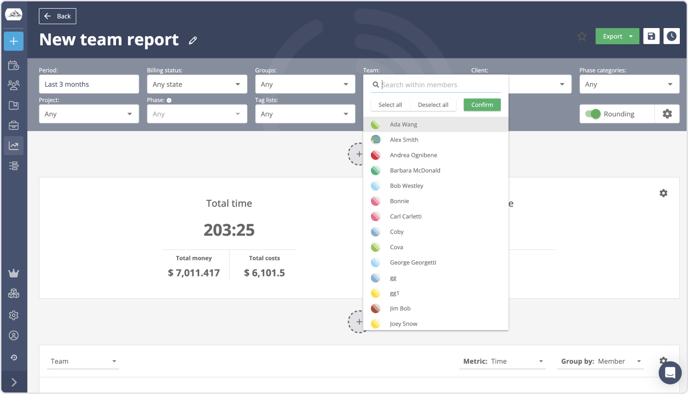Click the app logo in the sidebar

click(x=14, y=14)
